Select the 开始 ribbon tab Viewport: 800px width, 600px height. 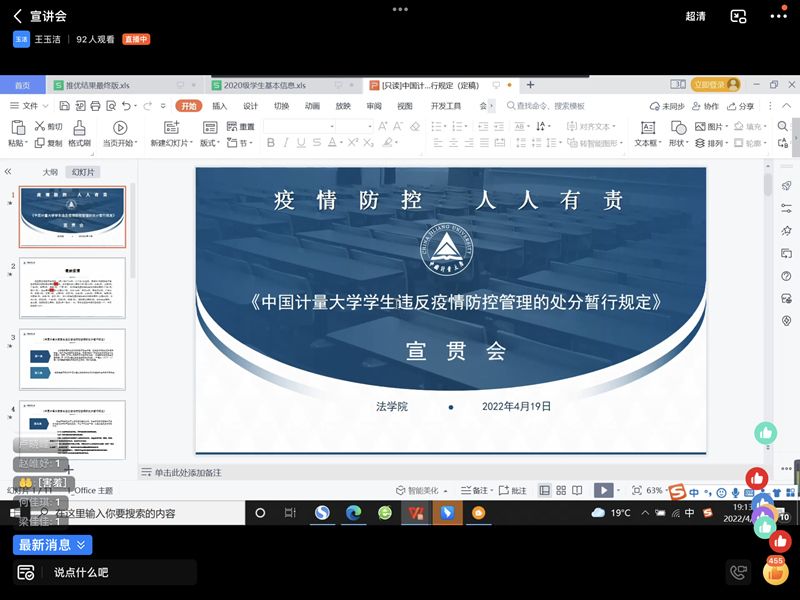(x=189, y=106)
